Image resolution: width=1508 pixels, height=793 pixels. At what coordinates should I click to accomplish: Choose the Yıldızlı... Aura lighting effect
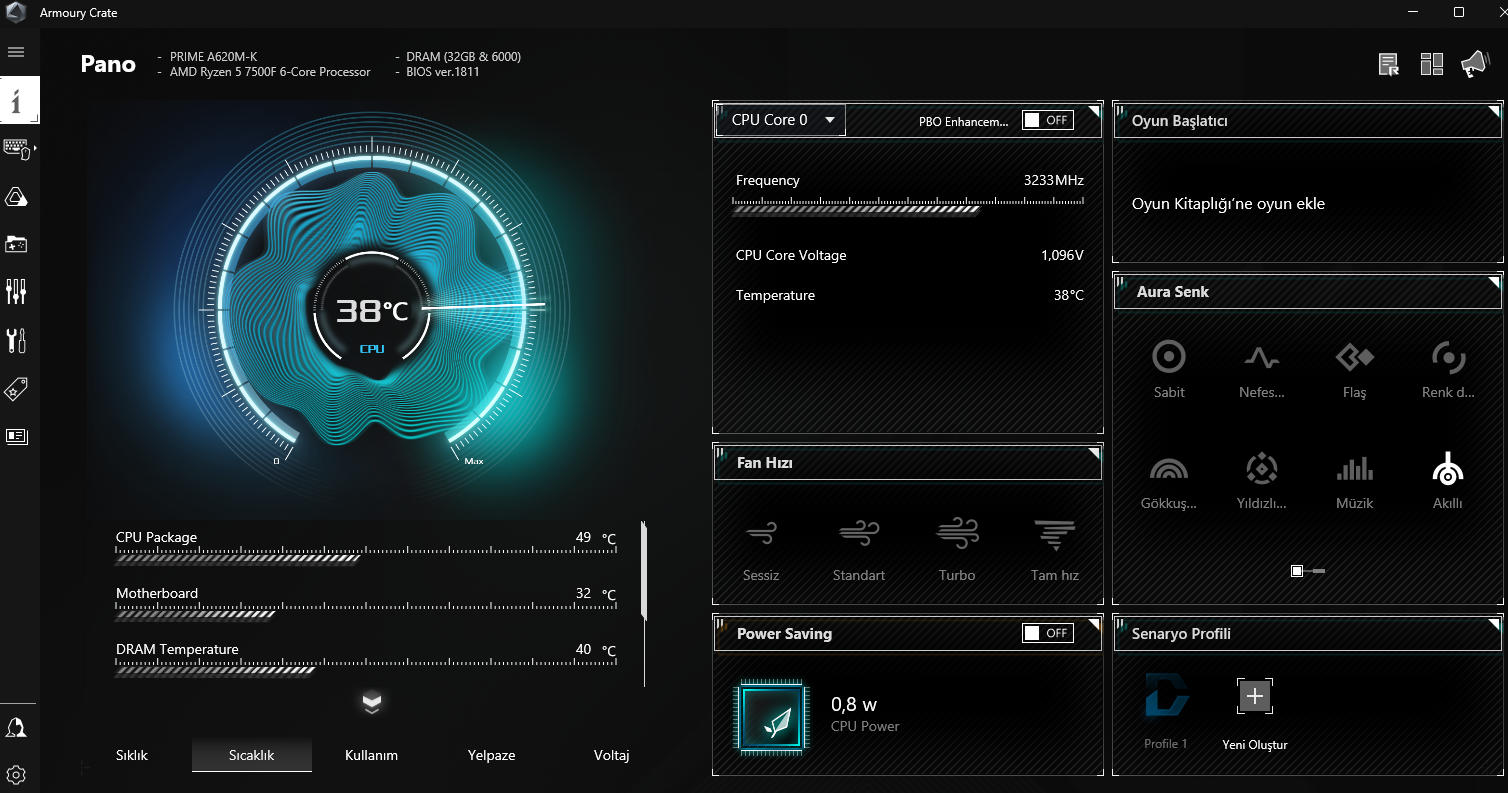pyautogui.click(x=1262, y=480)
